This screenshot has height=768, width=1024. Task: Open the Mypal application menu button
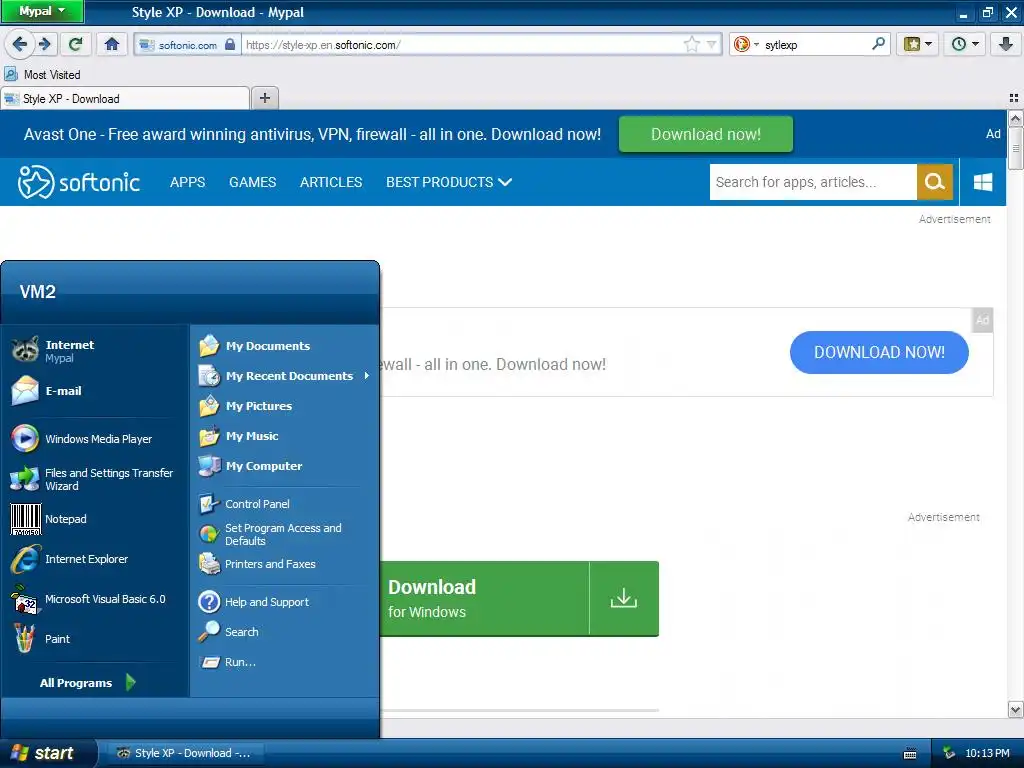(x=42, y=11)
